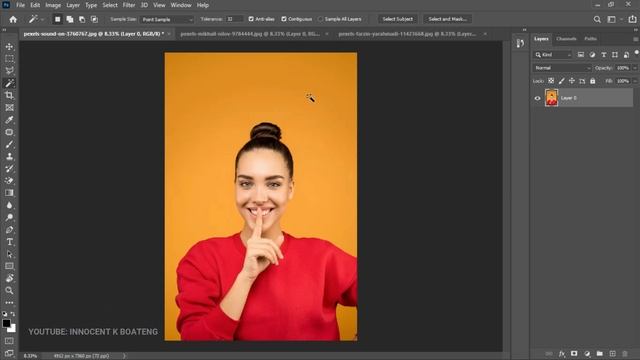Toggle lock transparent pixels

(551, 81)
